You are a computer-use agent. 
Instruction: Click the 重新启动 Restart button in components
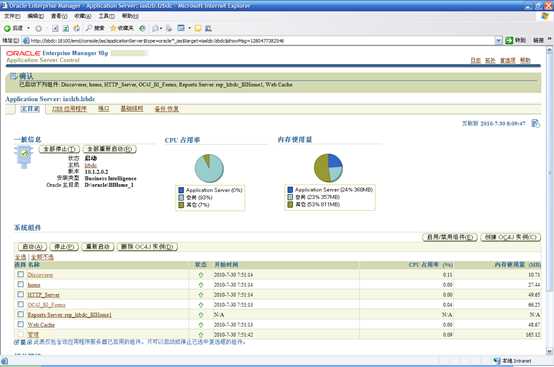98,247
